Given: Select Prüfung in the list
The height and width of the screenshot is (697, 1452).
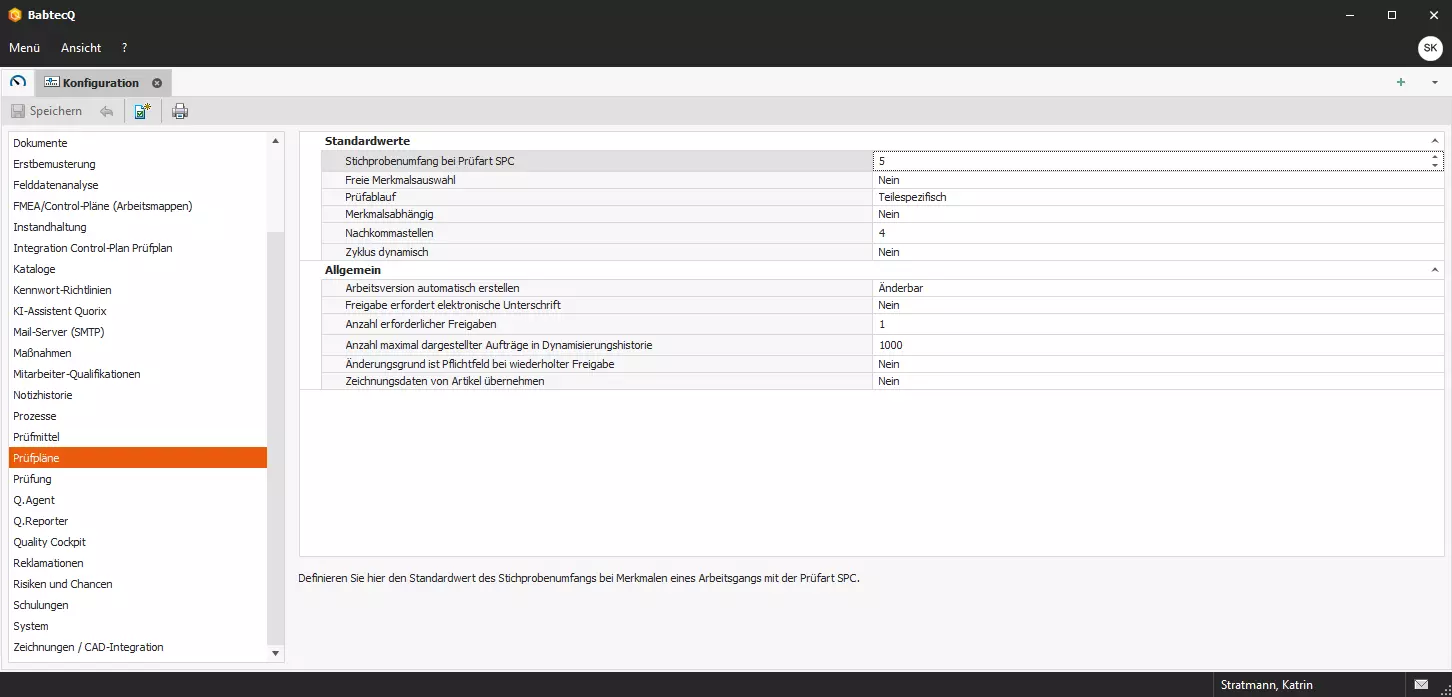Looking at the screenshot, I should point(137,479).
